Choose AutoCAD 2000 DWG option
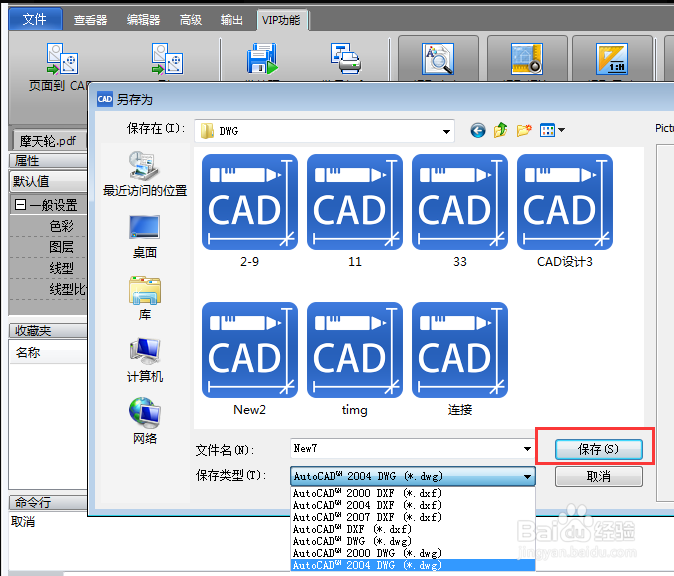This screenshot has height=576, width=674. click(413, 553)
